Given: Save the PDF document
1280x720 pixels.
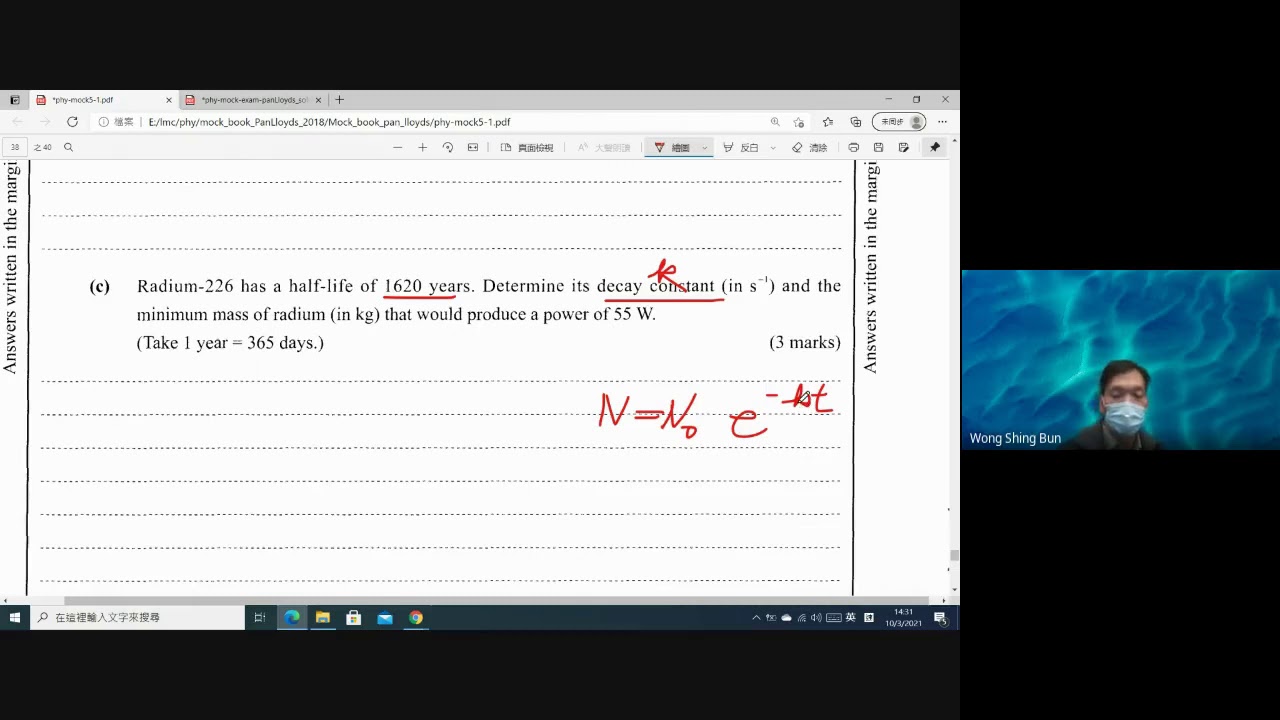Looking at the screenshot, I should click(878, 147).
